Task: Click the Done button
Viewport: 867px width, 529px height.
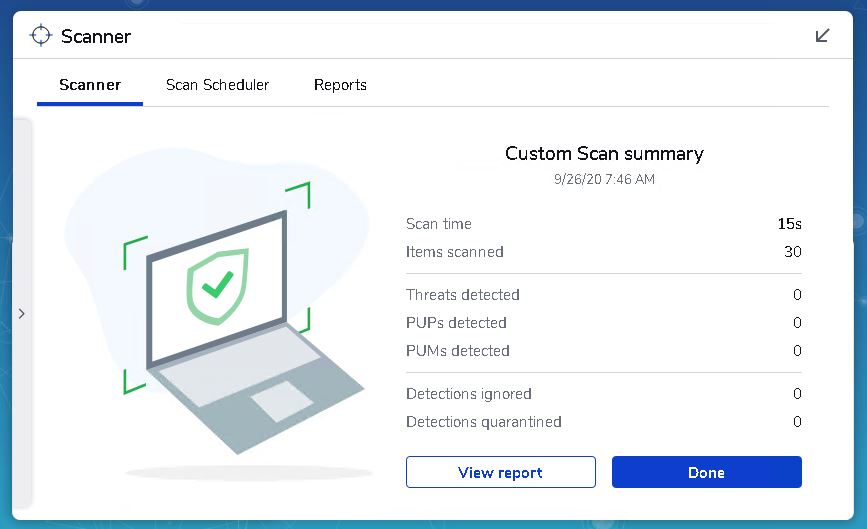Action: tap(707, 472)
